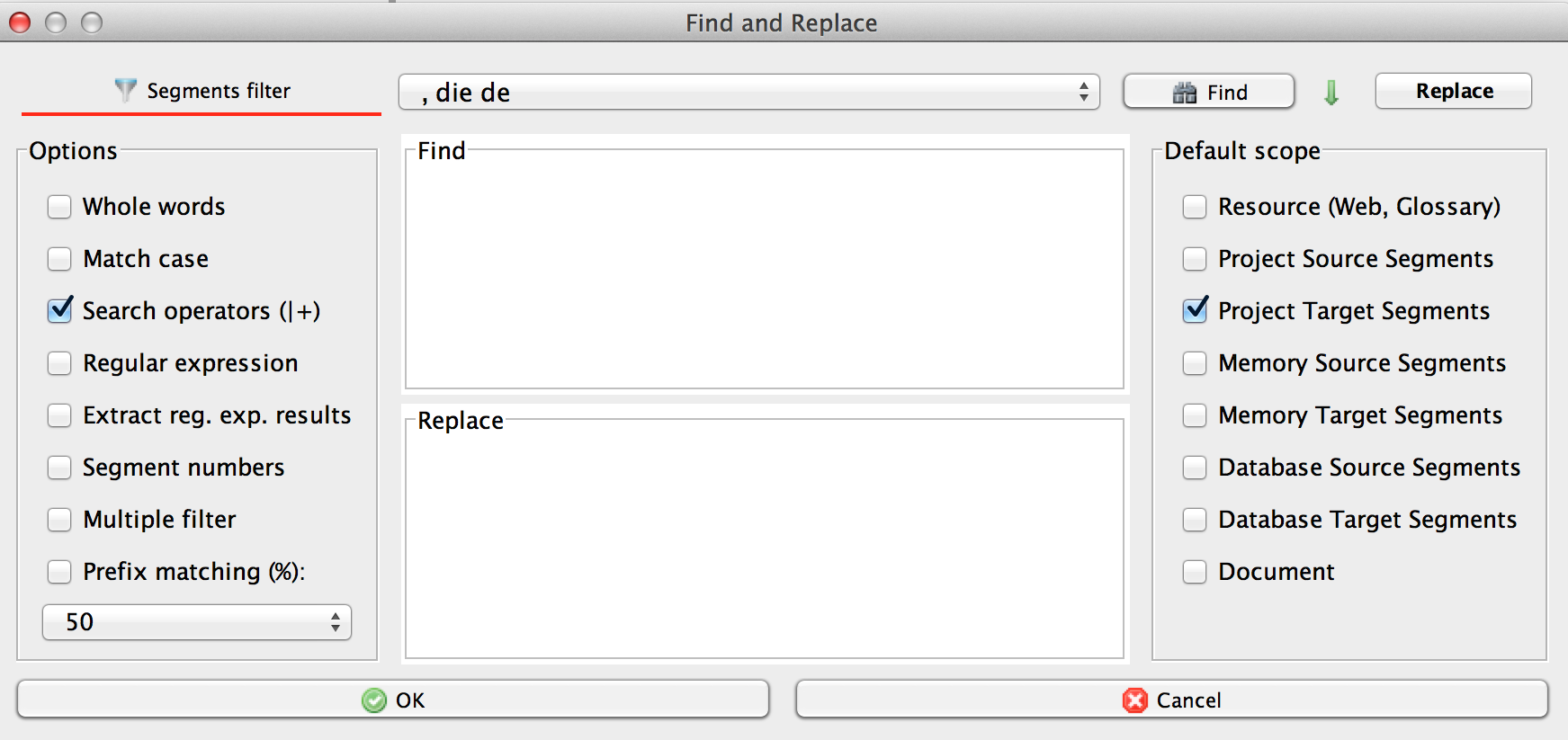Enable Regular expression option
This screenshot has height=740, width=1568.
pos(59,363)
